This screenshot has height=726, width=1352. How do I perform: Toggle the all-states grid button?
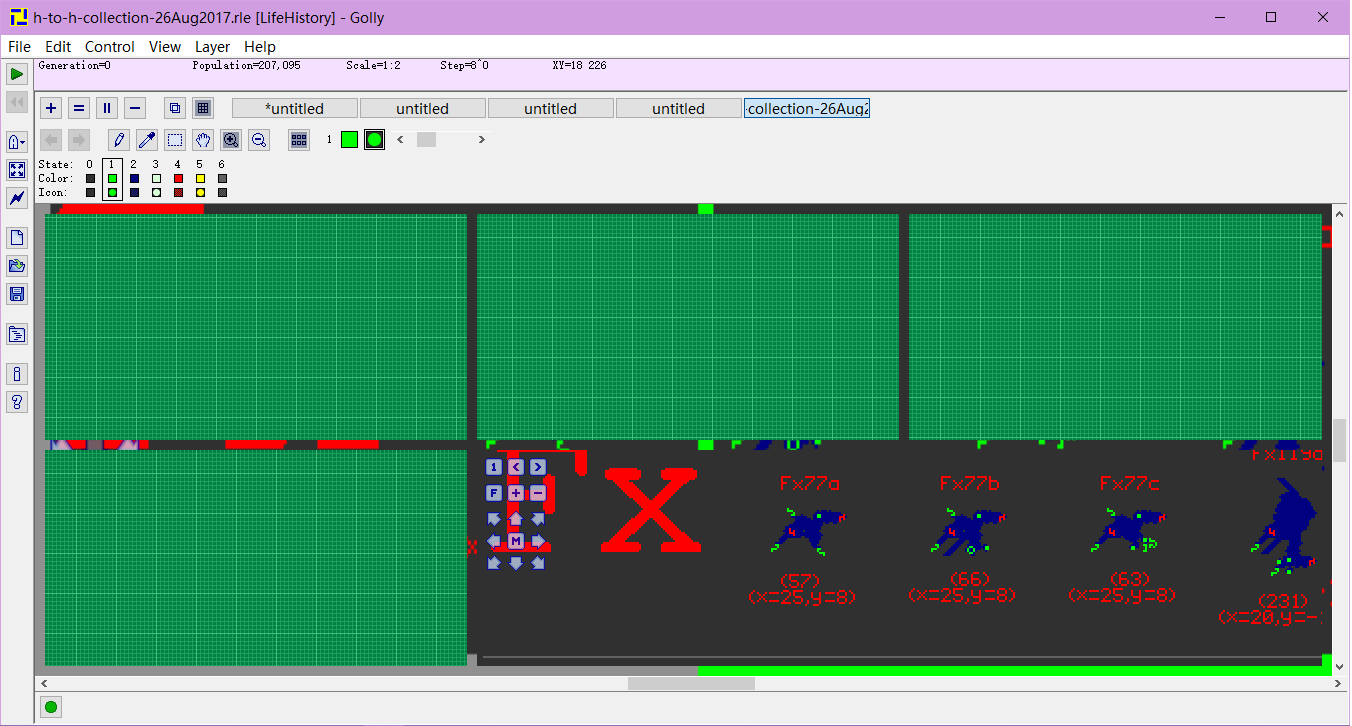pyautogui.click(x=299, y=140)
